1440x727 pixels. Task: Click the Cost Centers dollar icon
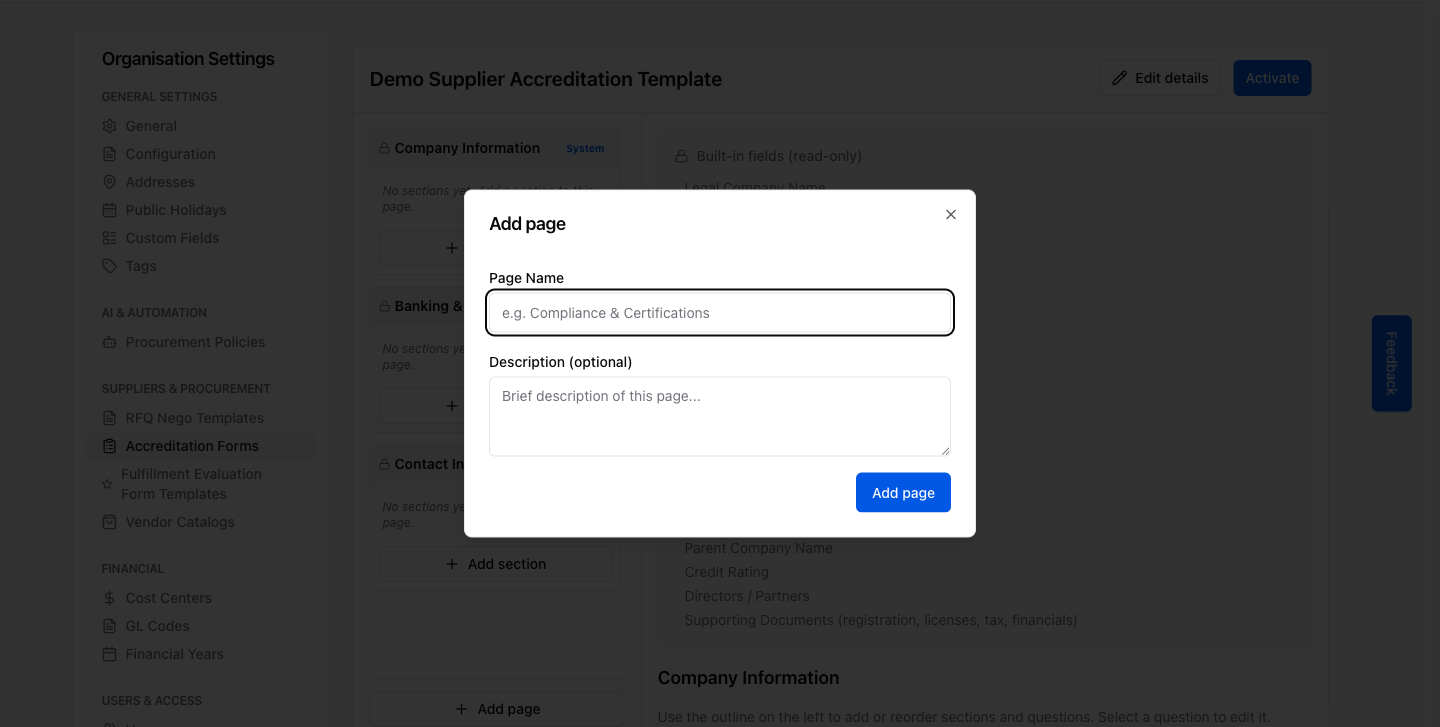[109, 598]
